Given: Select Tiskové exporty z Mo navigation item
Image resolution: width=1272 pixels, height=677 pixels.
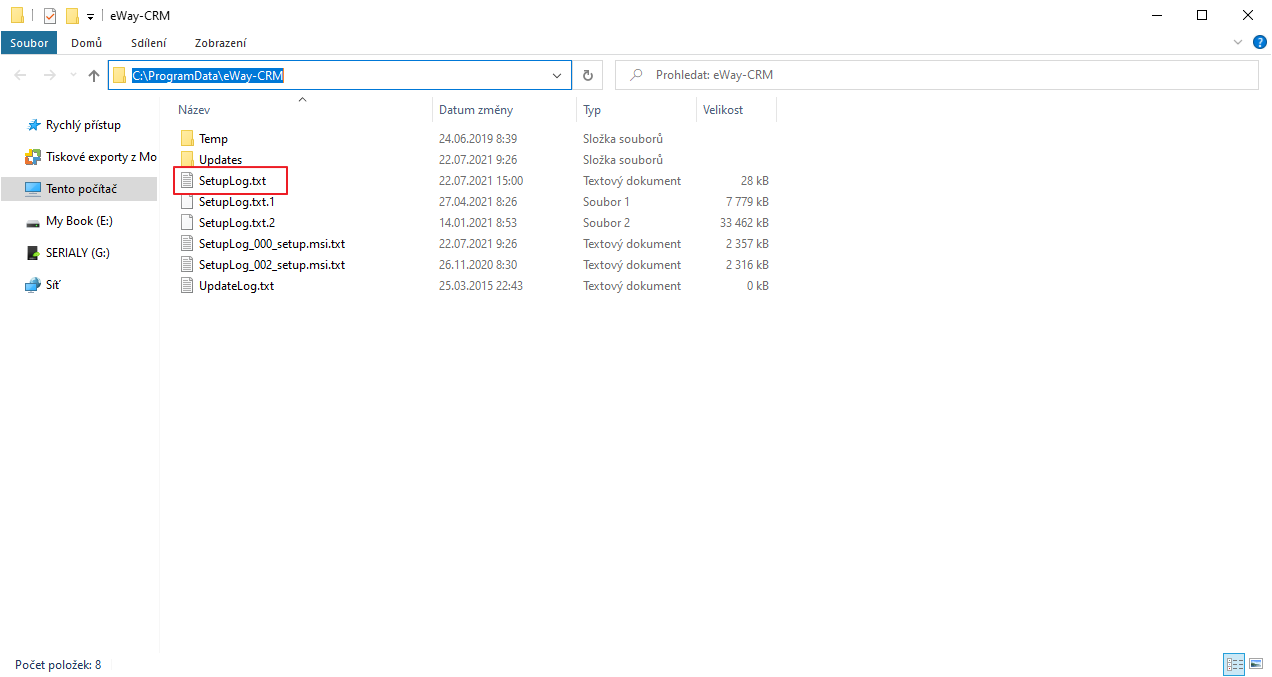Looking at the screenshot, I should tap(101, 157).
